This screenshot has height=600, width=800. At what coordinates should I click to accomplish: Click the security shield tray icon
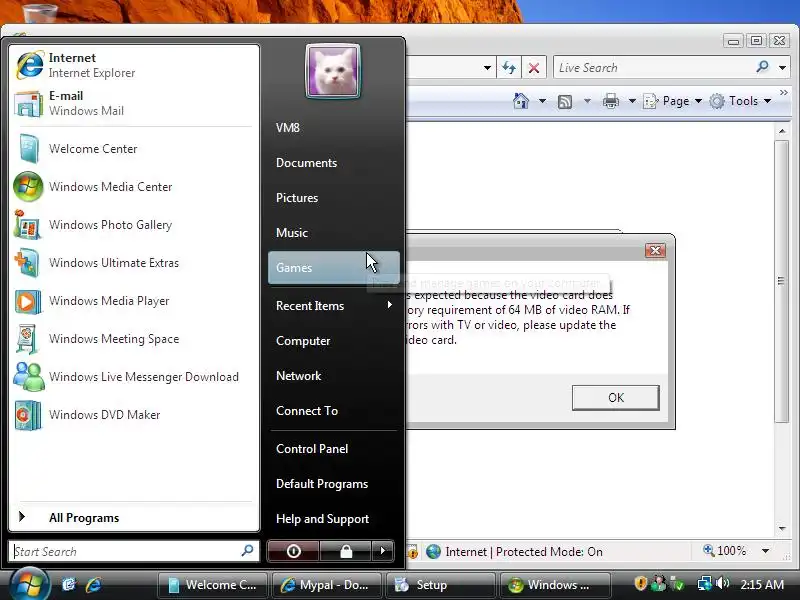click(640, 583)
